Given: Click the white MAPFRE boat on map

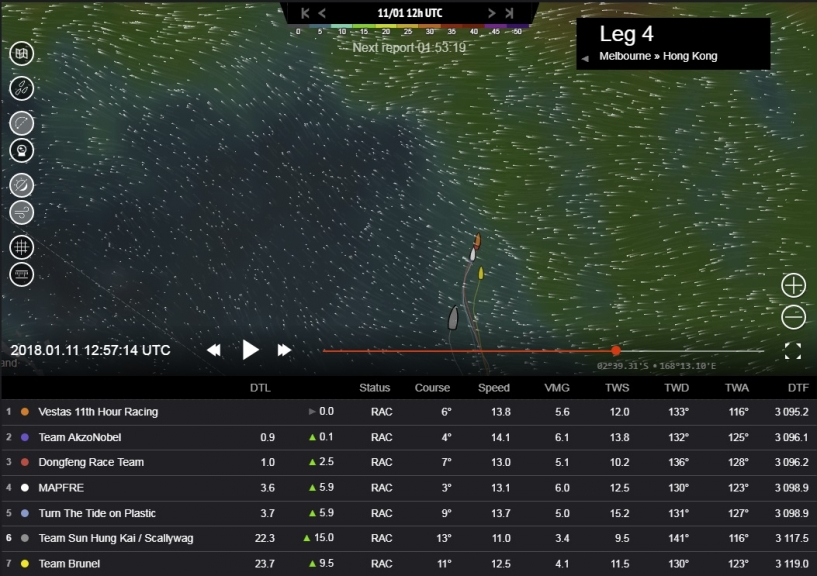Looking at the screenshot, I should pos(473,255).
